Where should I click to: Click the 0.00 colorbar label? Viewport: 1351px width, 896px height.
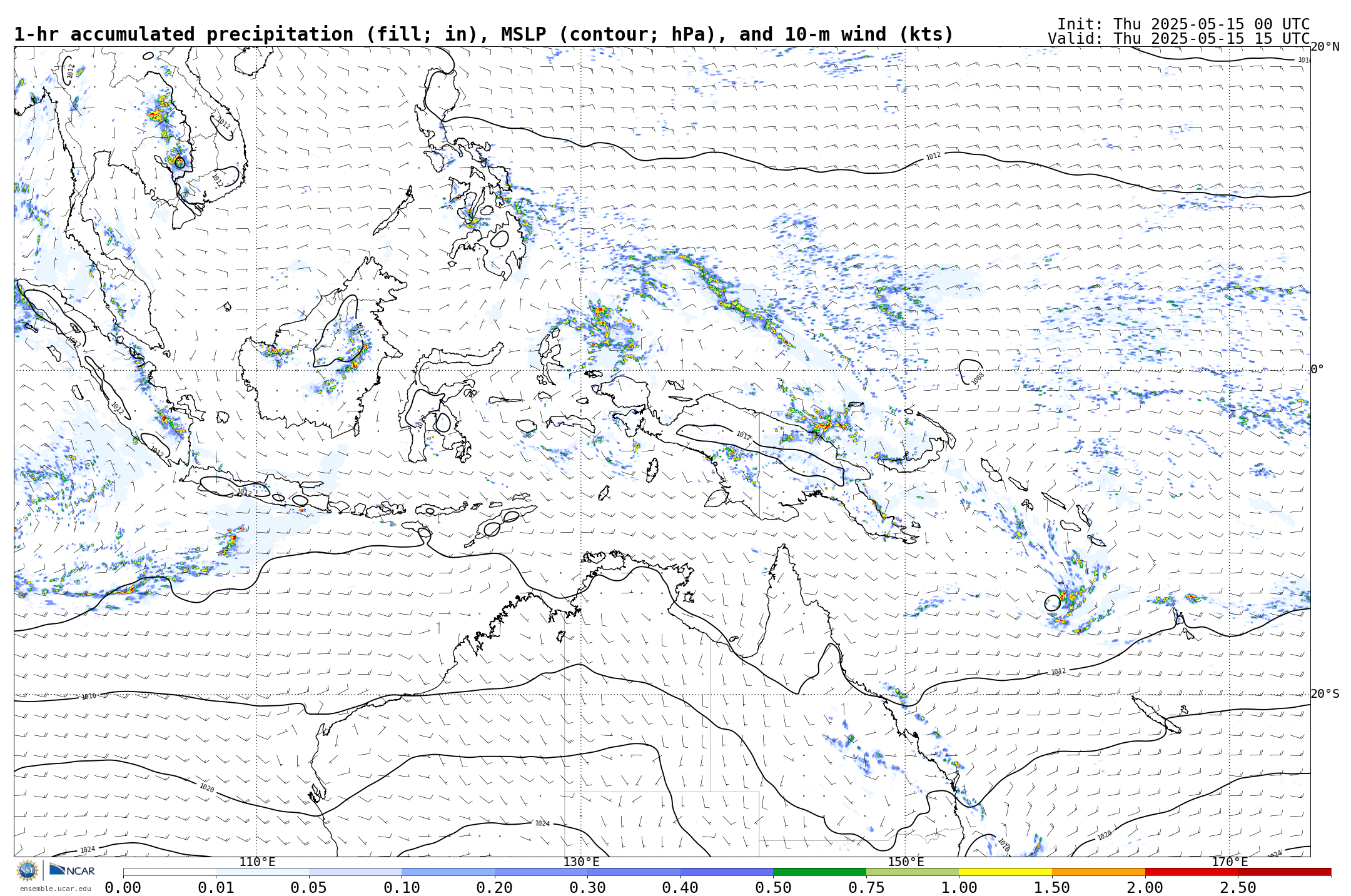pyautogui.click(x=123, y=888)
